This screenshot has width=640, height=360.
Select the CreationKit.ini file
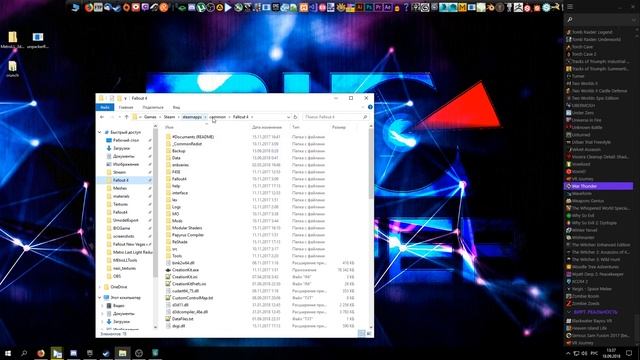[x=185, y=277]
